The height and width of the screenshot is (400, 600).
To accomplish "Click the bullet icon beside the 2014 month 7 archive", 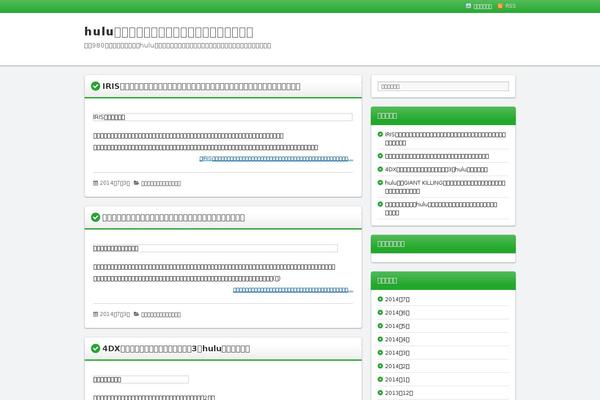I will tap(380, 299).
